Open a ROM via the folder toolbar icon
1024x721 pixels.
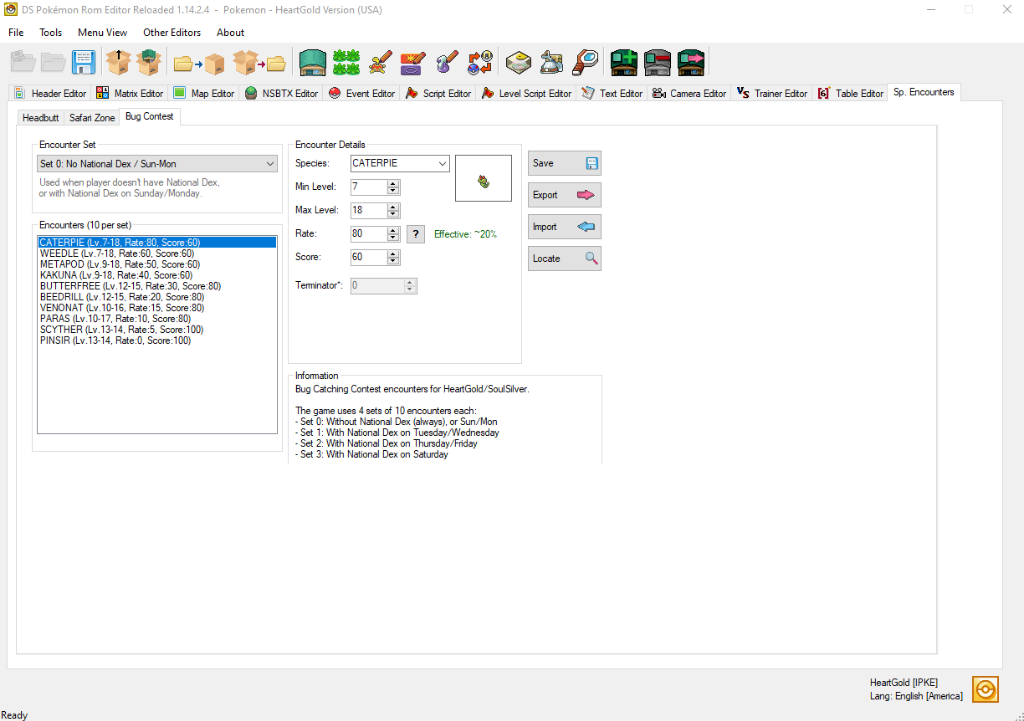(52, 62)
